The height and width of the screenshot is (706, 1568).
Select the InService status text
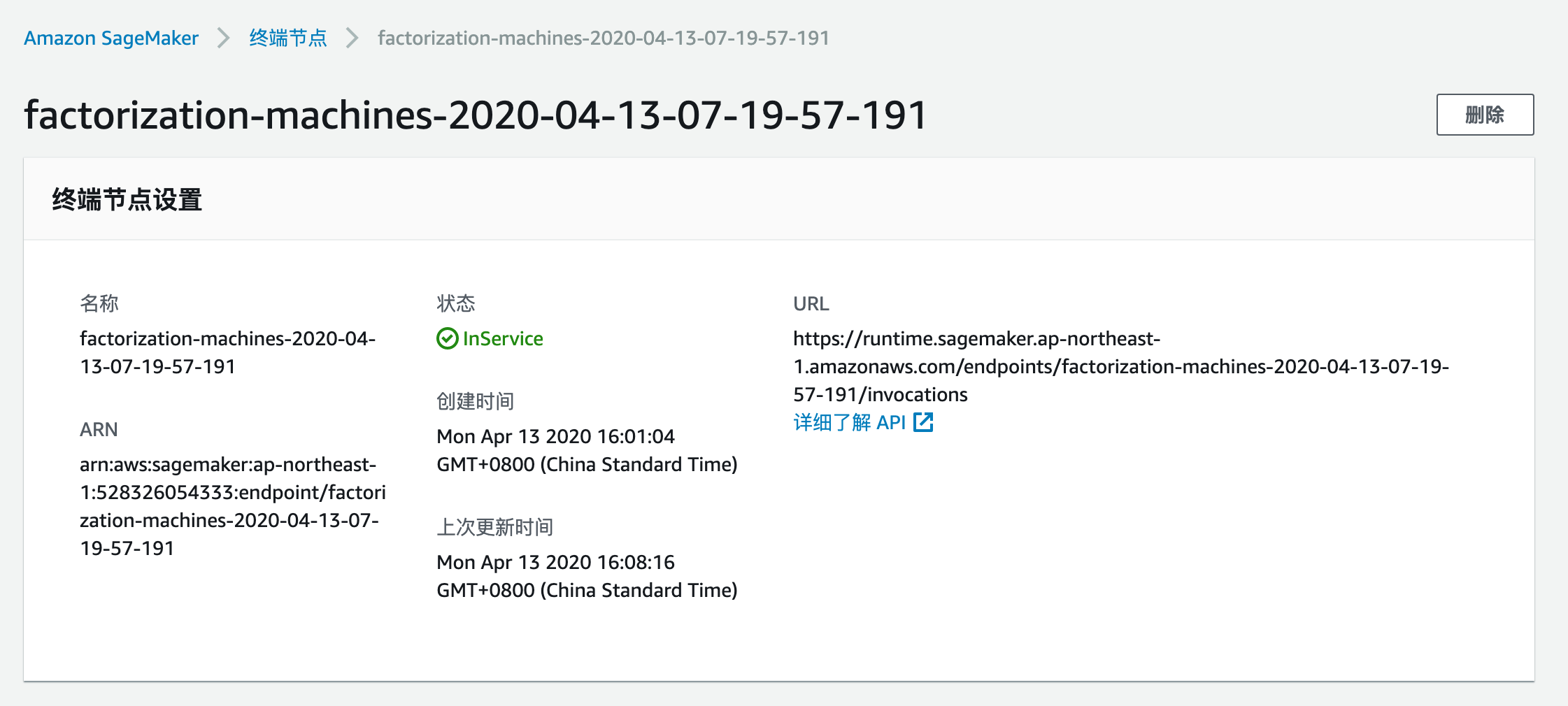(502, 339)
